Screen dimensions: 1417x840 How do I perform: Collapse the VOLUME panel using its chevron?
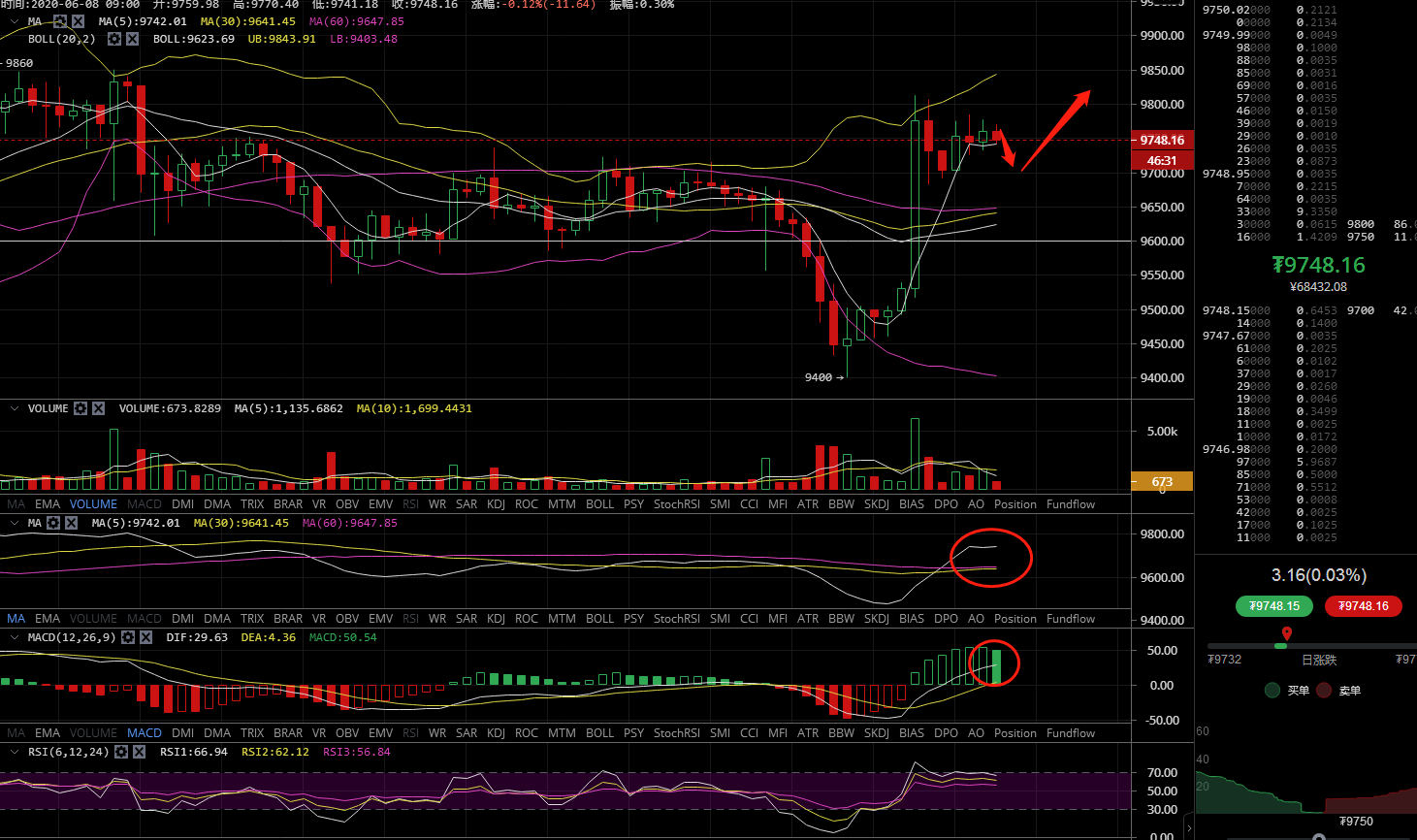click(14, 408)
